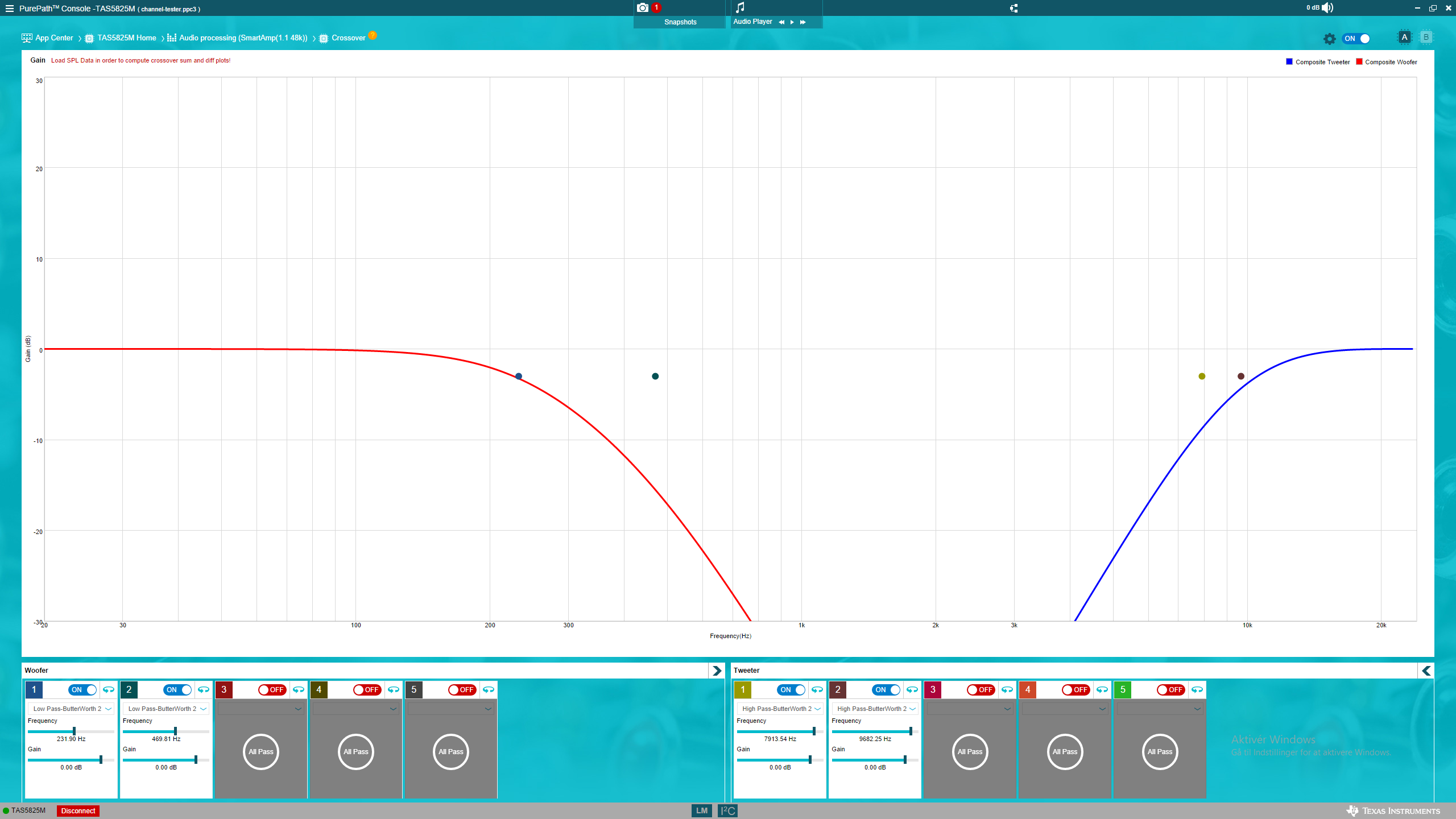
Task: Toggle the main ON switch near gear
Action: tap(1356, 39)
